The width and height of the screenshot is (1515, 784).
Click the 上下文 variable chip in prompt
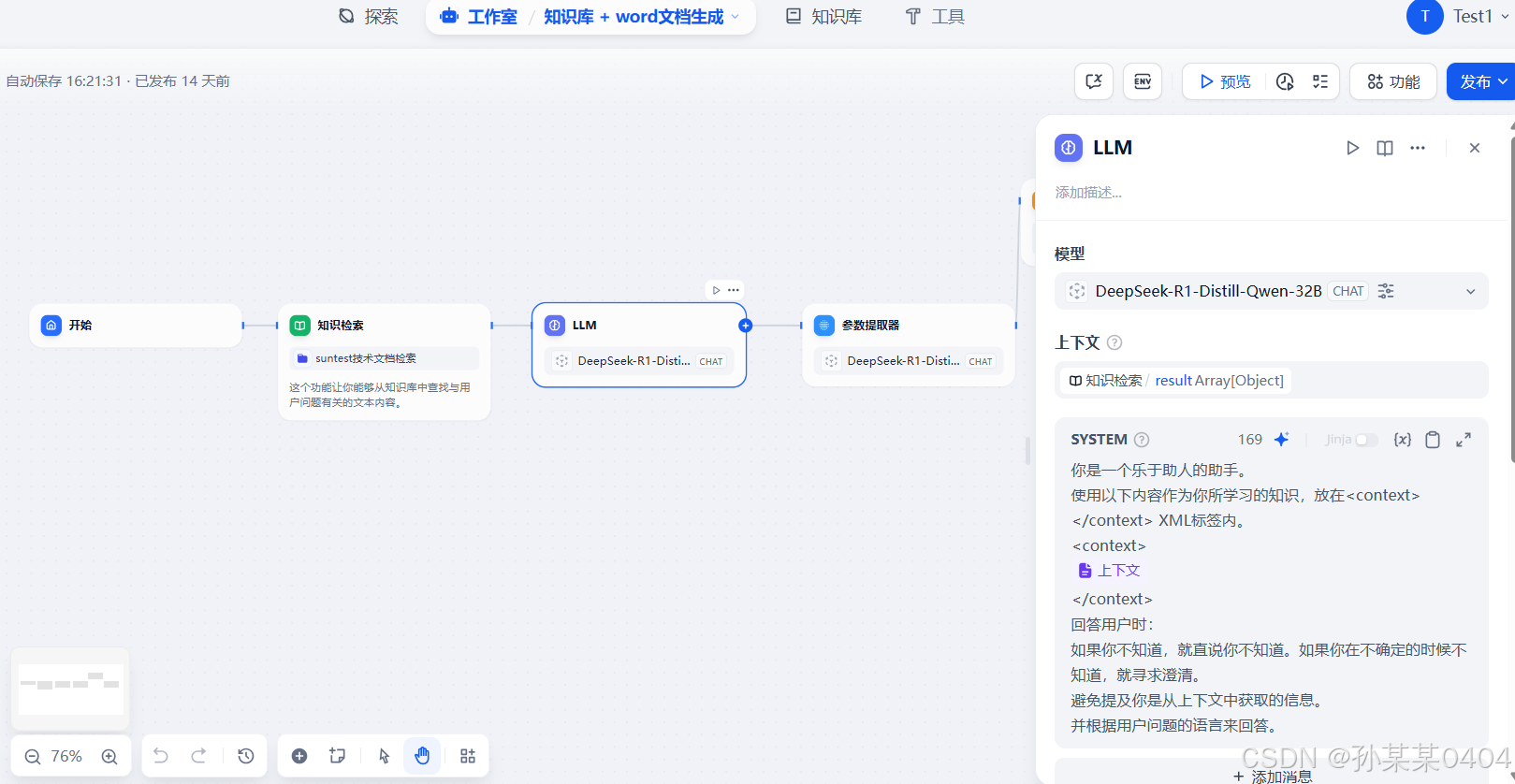[1110, 571]
